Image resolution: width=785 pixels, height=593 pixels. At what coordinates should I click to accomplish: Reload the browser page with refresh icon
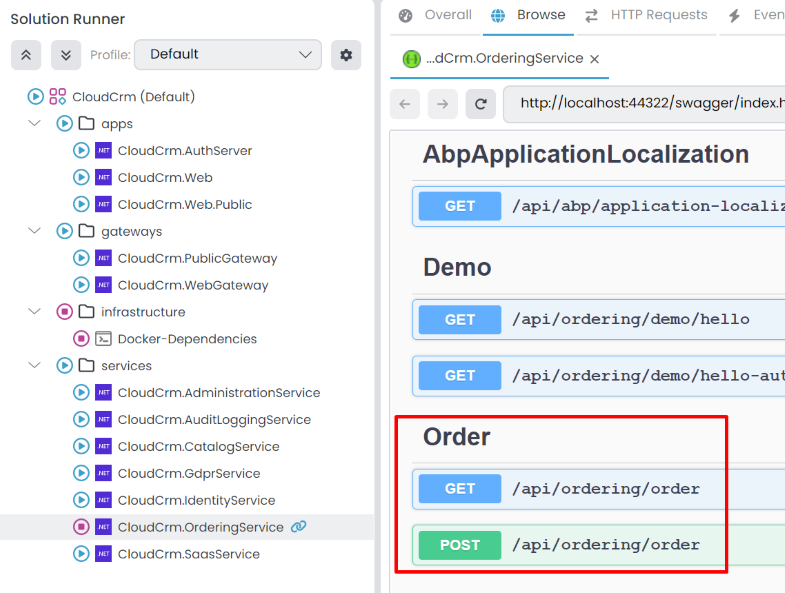[x=480, y=104]
